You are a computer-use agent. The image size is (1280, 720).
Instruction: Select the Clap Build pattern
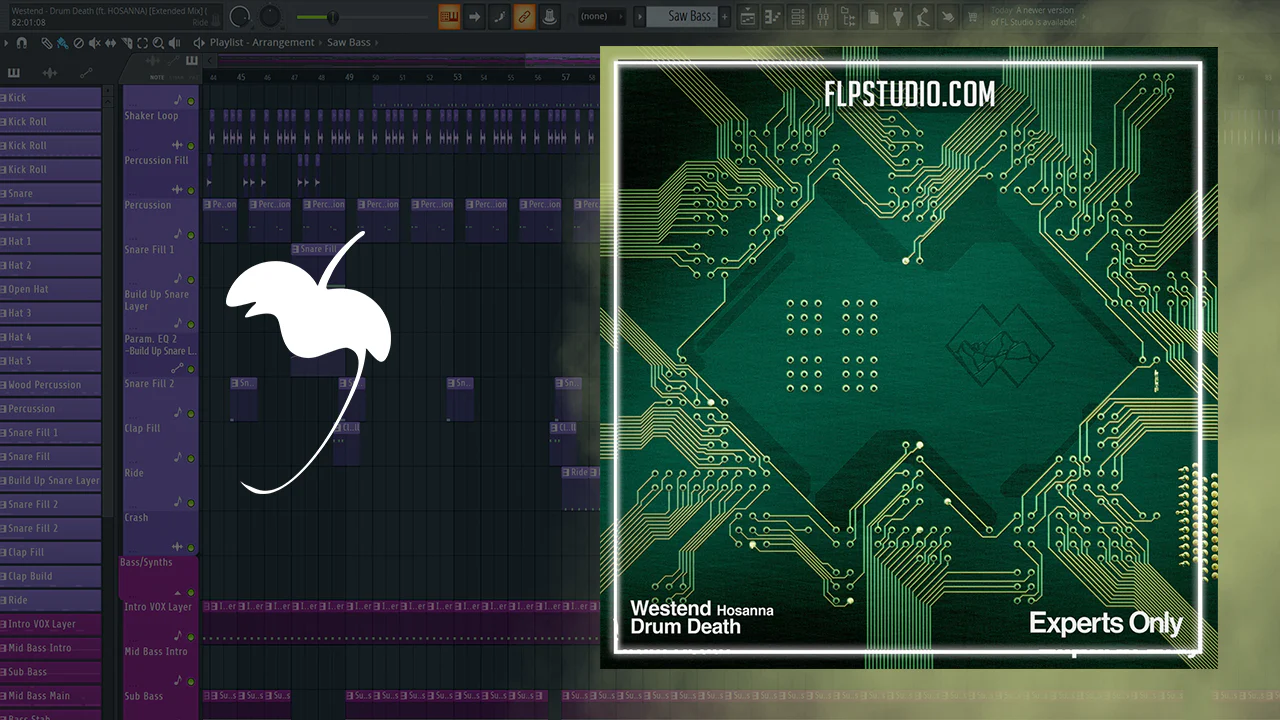coord(51,576)
